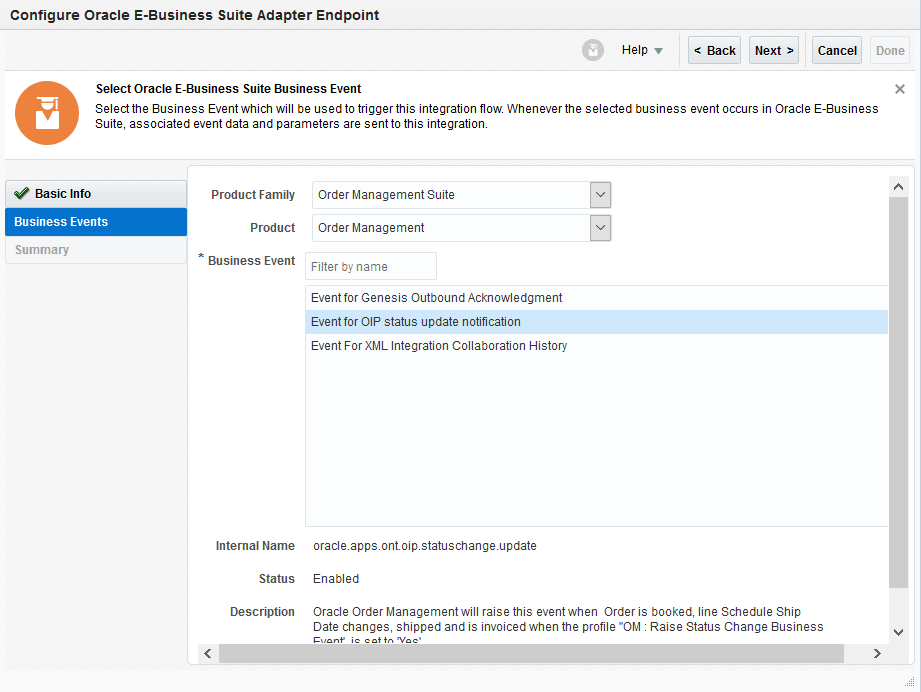Click the circular icon left of Help
This screenshot has height=692, width=921.
pos(592,49)
